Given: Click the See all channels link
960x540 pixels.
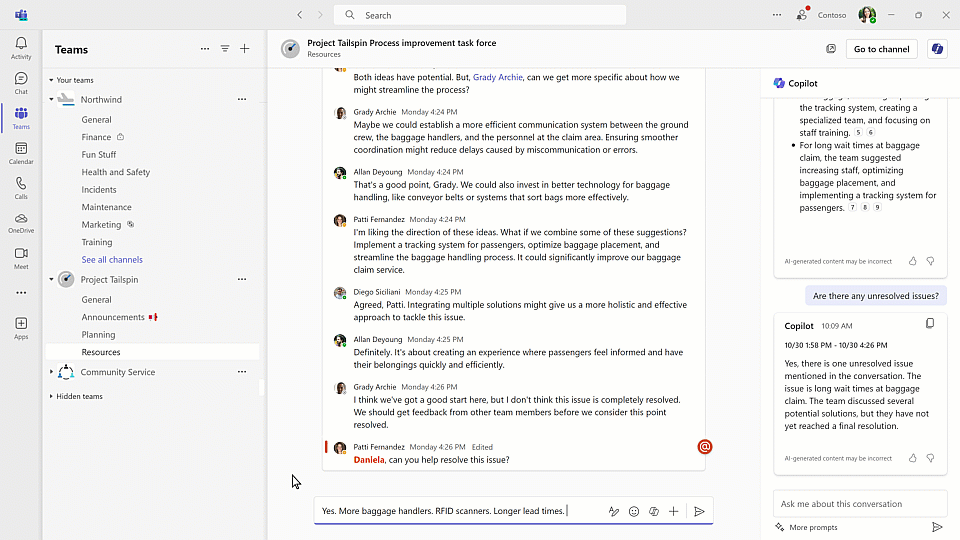Looking at the screenshot, I should 112,260.
